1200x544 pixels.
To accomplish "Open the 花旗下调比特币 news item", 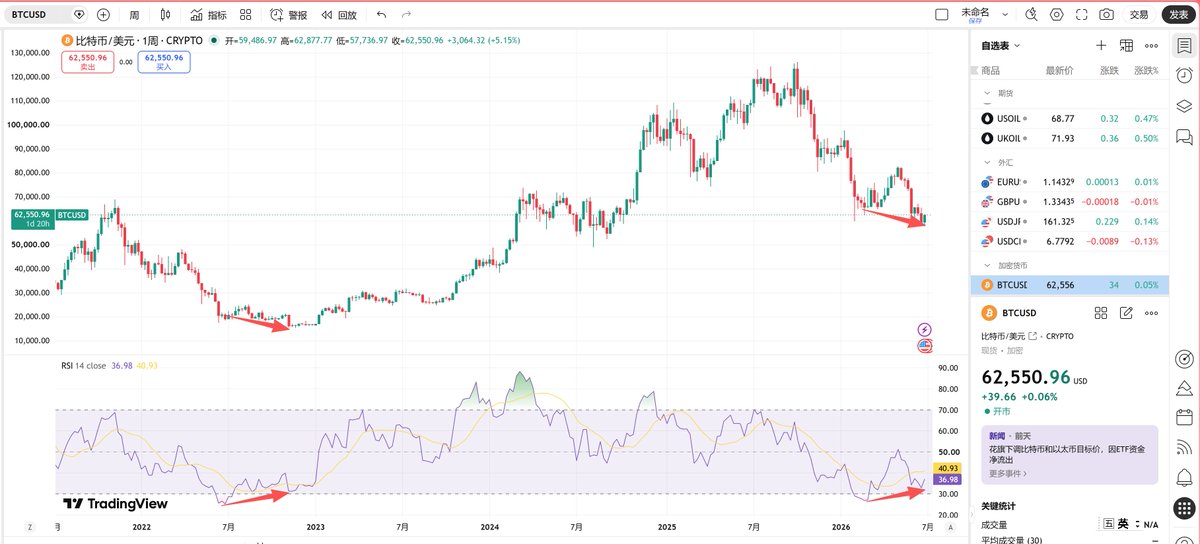I will [x=1069, y=455].
